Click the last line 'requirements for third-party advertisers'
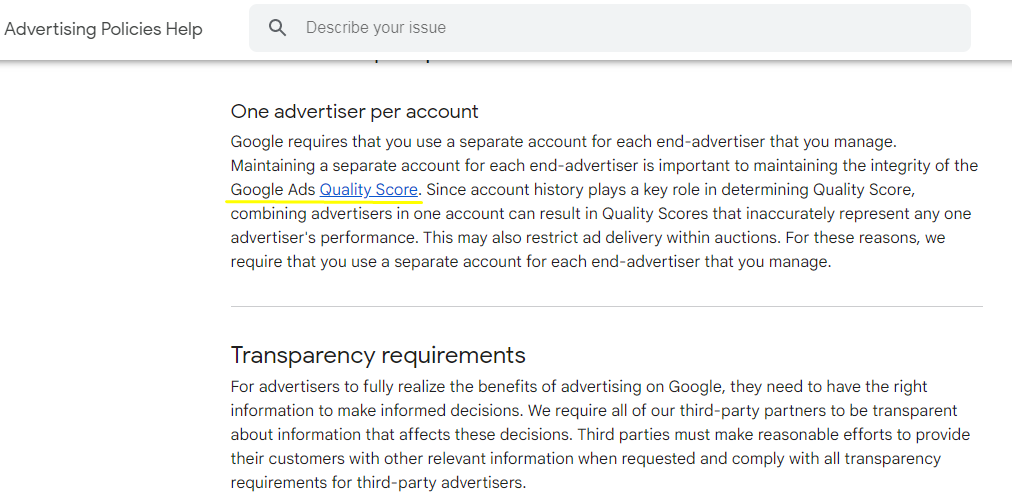This screenshot has width=1012, height=495. (378, 482)
